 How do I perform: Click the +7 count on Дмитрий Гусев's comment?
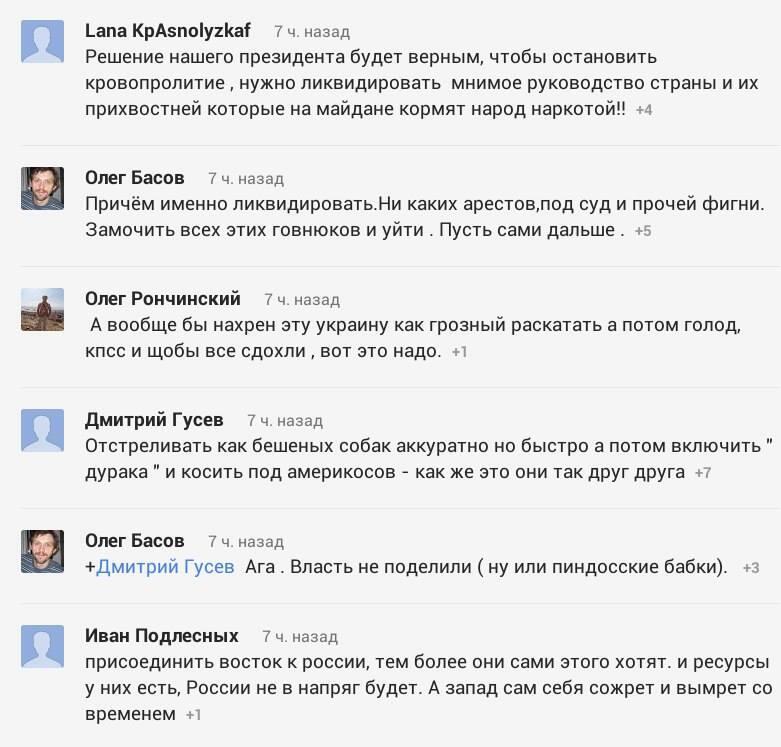[703, 473]
